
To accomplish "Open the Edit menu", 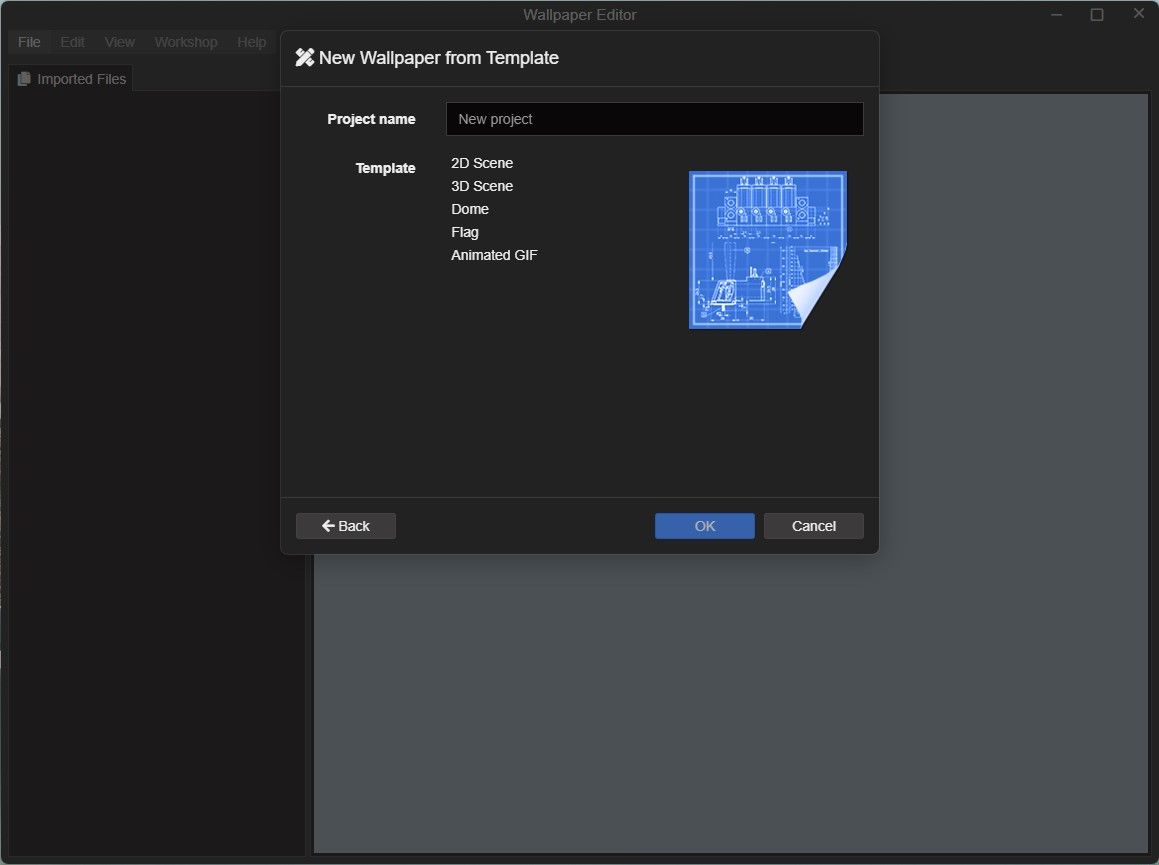I will (71, 42).
